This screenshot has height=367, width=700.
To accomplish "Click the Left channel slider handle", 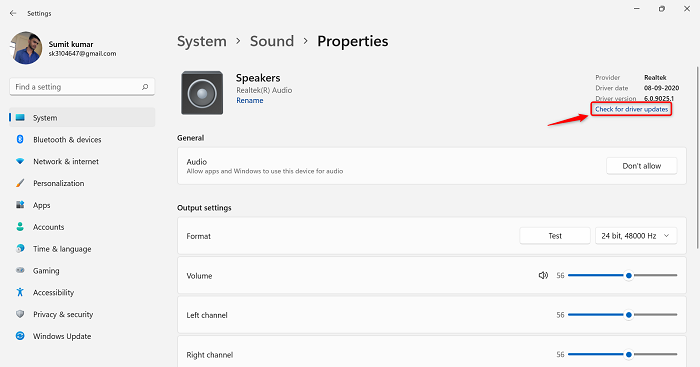I will click(629, 315).
